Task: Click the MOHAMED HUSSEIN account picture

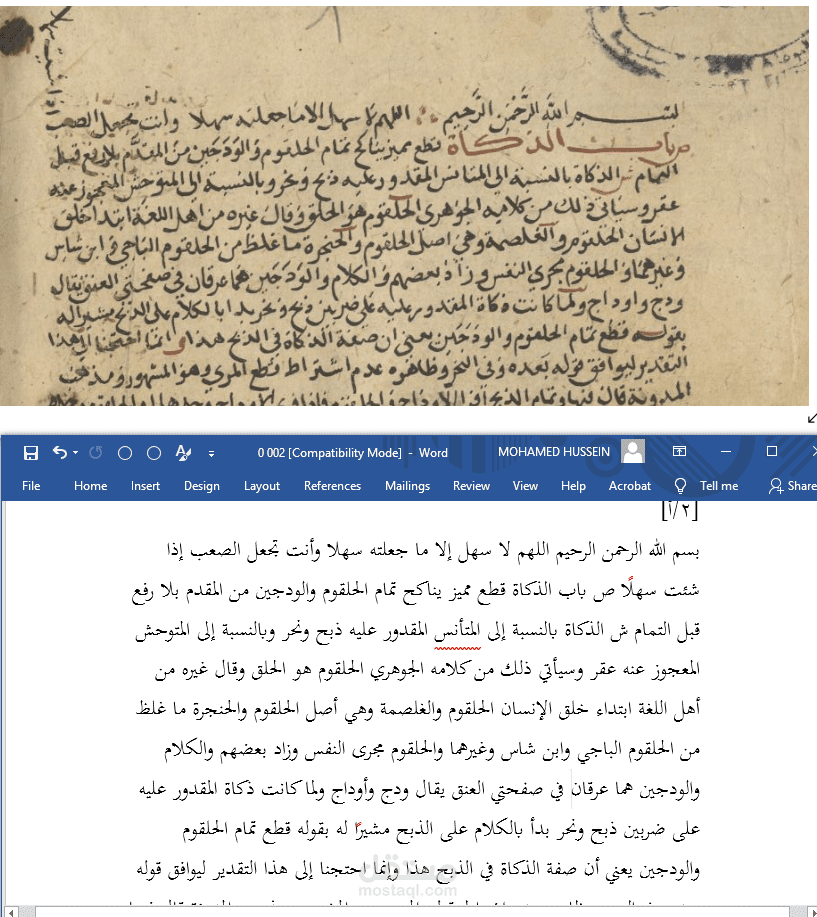Action: [x=632, y=451]
